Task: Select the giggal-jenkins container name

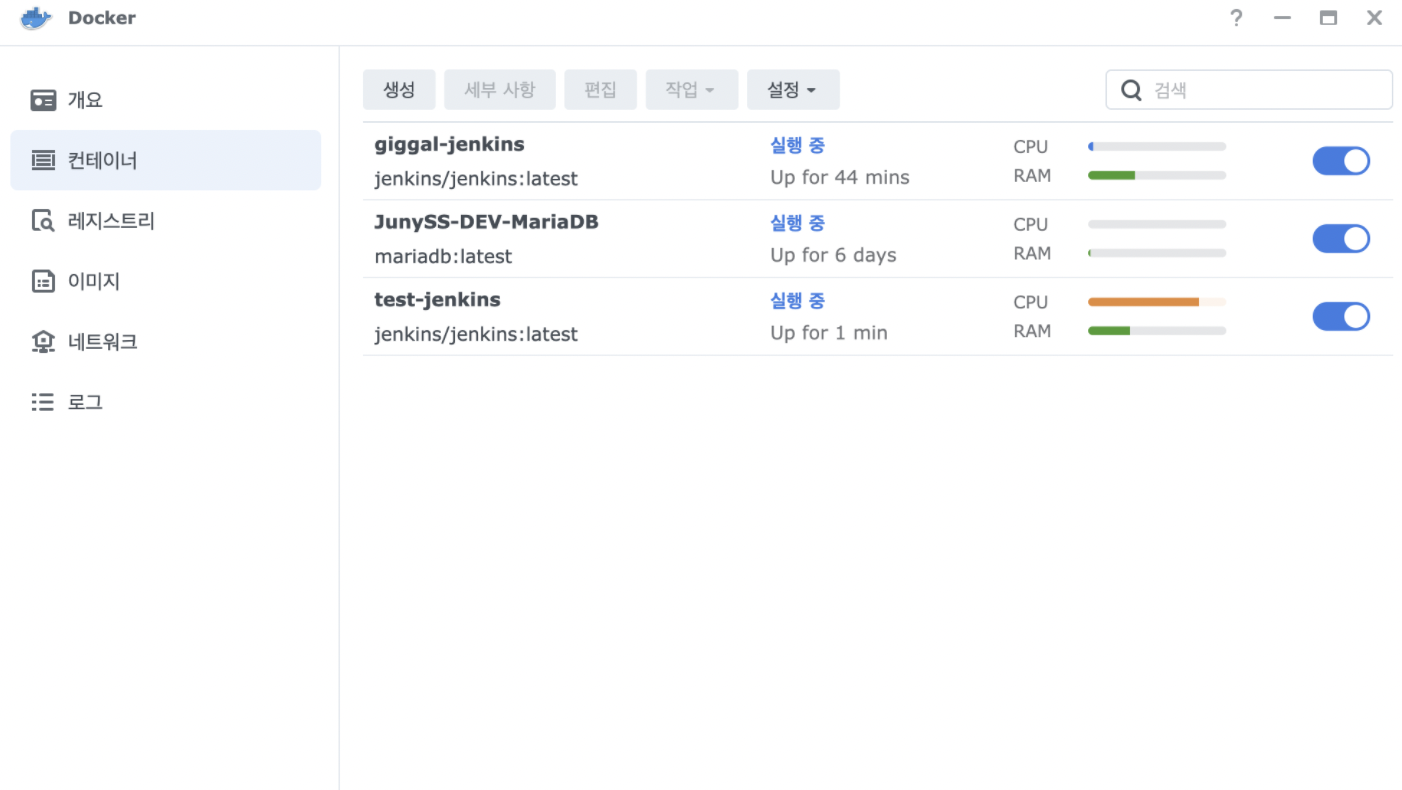Action: pos(449,144)
